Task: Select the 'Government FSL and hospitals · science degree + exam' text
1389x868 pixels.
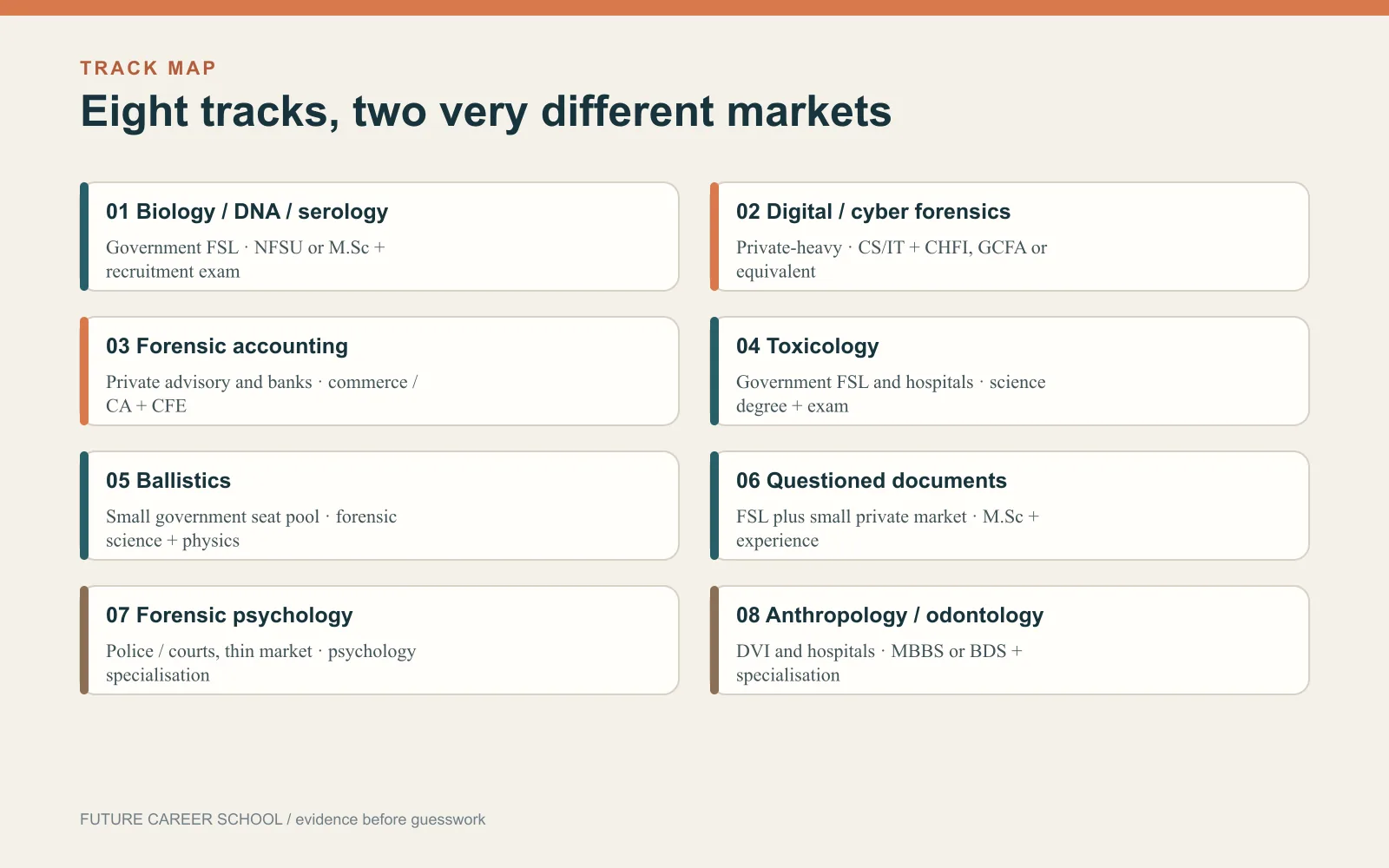Action: click(x=891, y=394)
